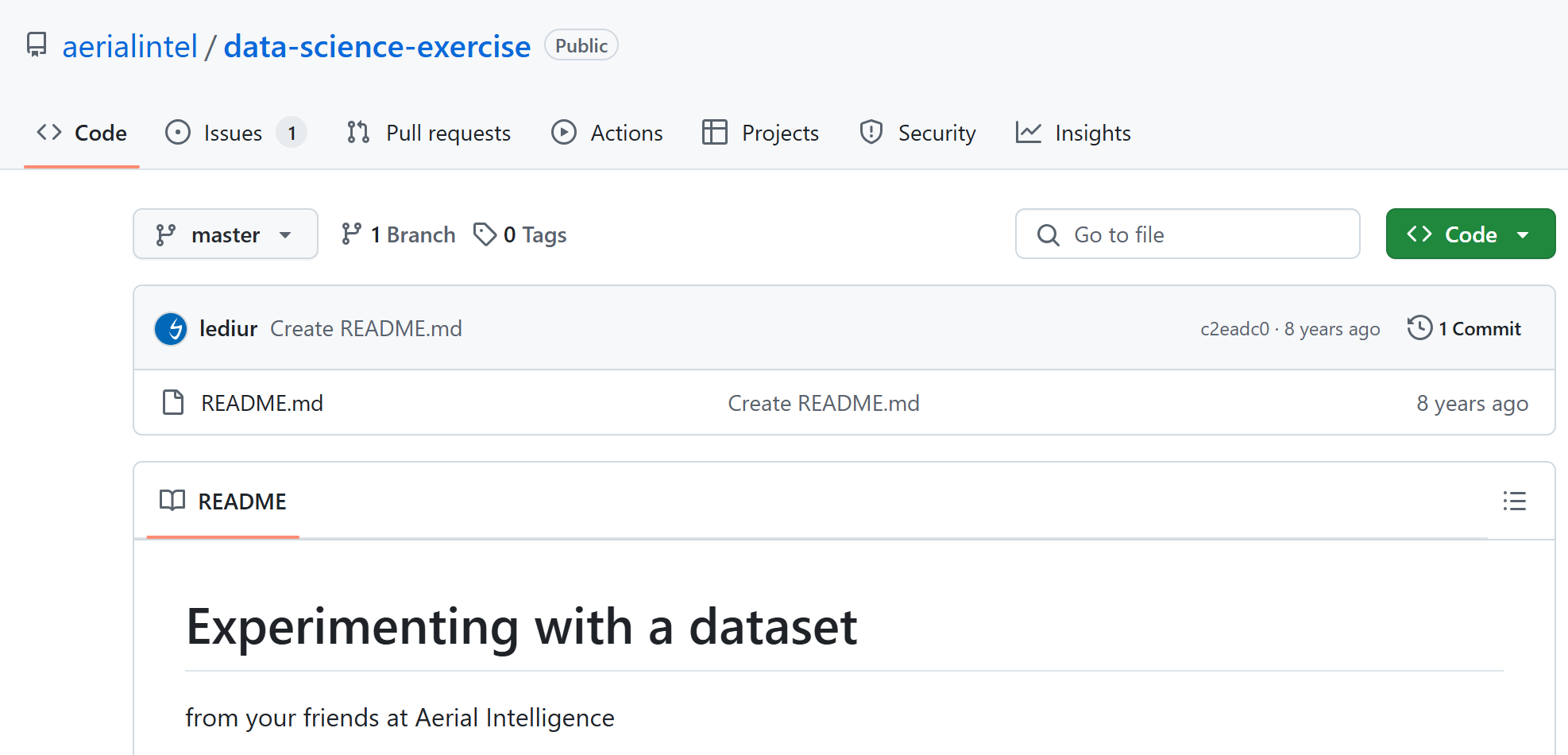Open commit c2eadc0 hash link
1568x755 pixels.
[1234, 329]
